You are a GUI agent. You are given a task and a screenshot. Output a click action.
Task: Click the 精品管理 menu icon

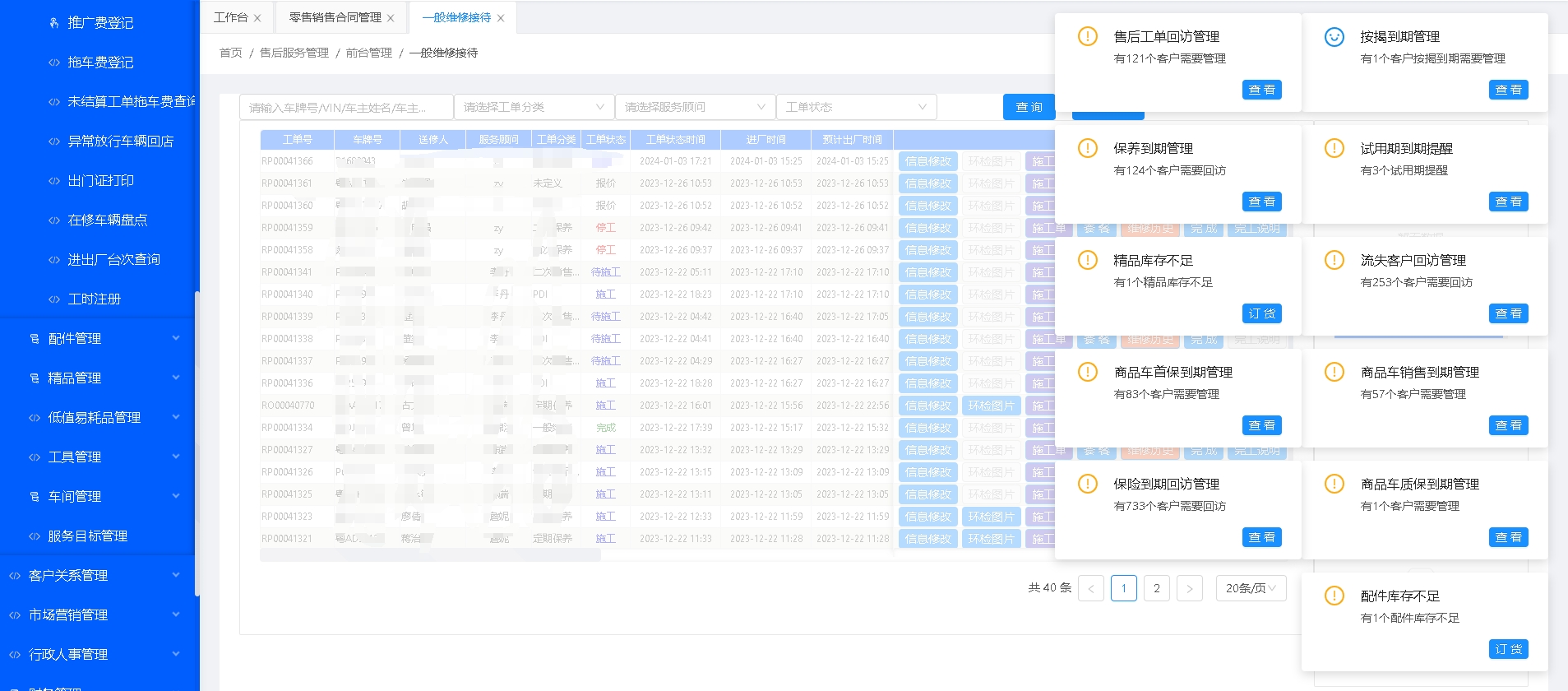tap(35, 378)
